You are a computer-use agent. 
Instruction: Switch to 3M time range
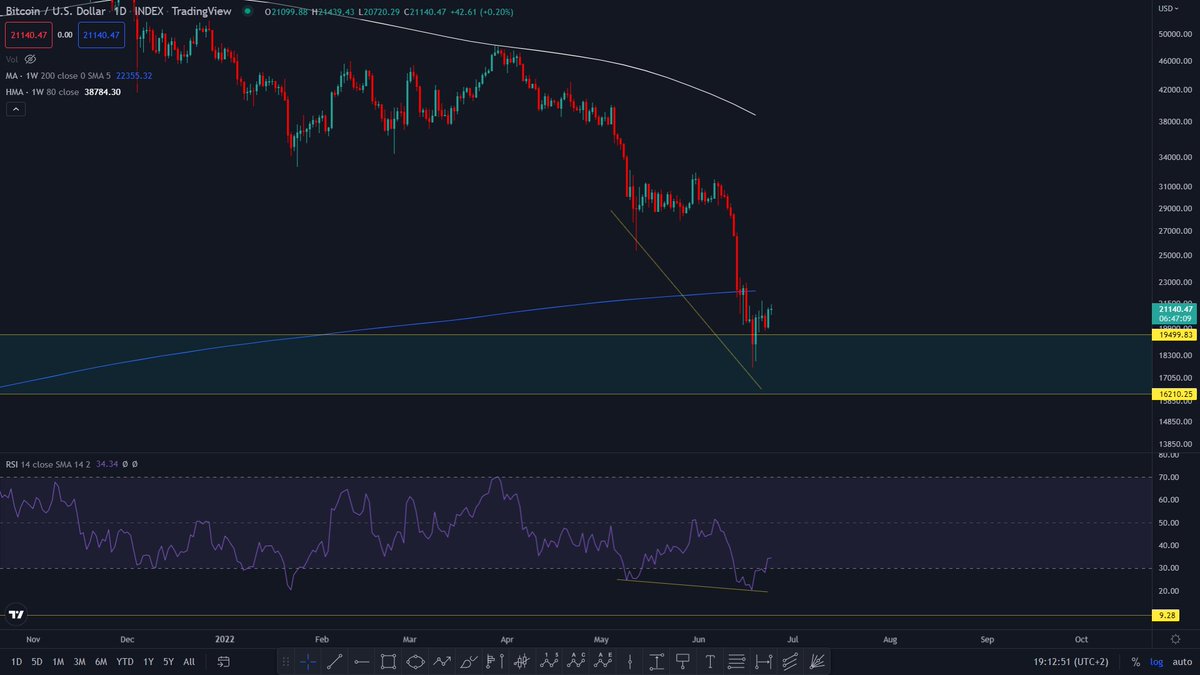click(x=79, y=661)
